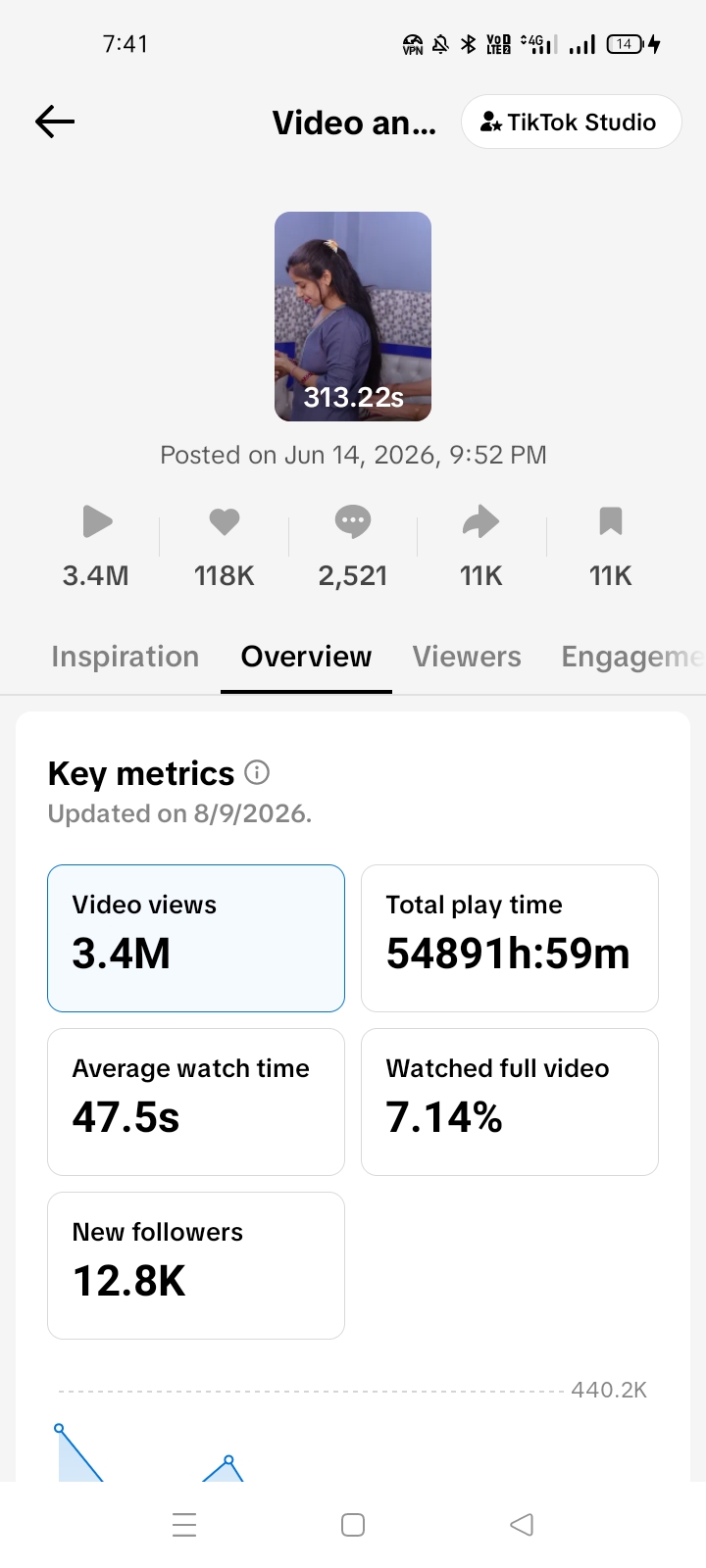Switch to the Viewers tab
Screen dimensions: 706x1568
[x=467, y=657]
